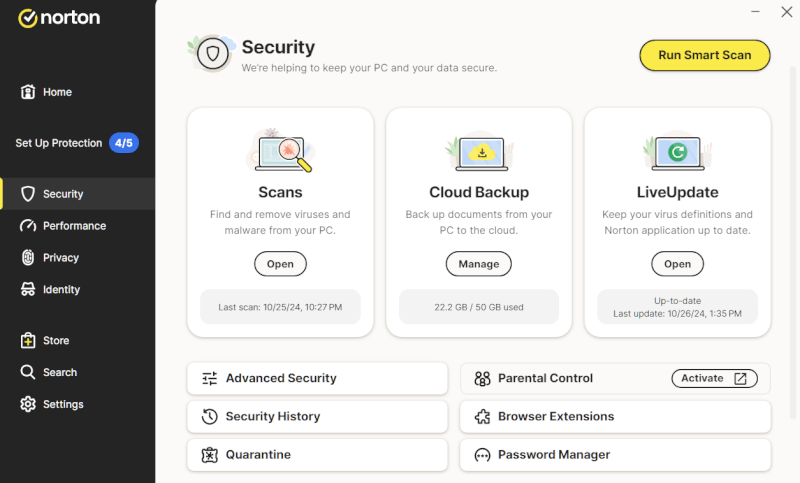Click the 22.2 GB / 50 GB used text
800x483 pixels.
(479, 307)
